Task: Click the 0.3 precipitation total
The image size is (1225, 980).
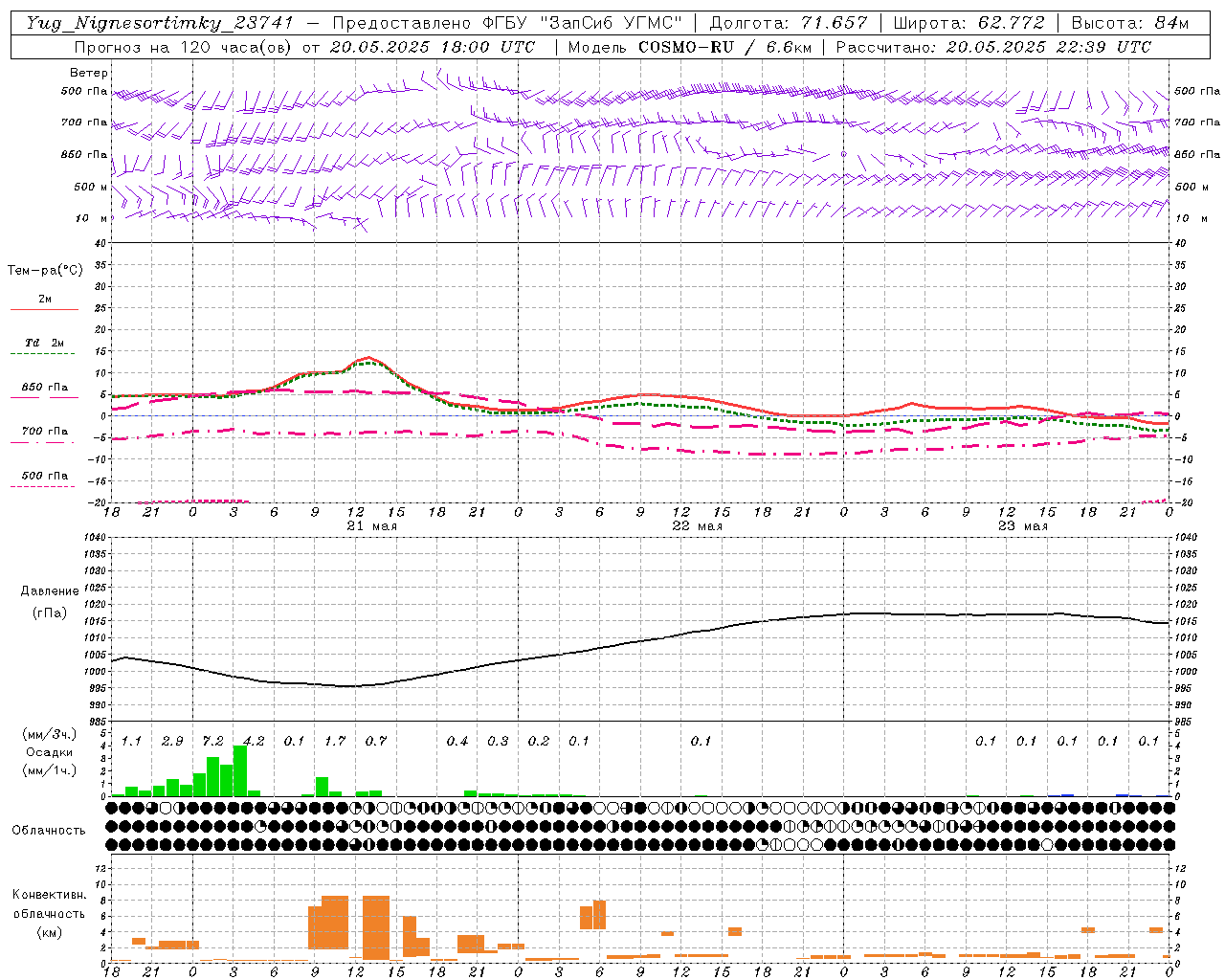Action: coord(498,742)
